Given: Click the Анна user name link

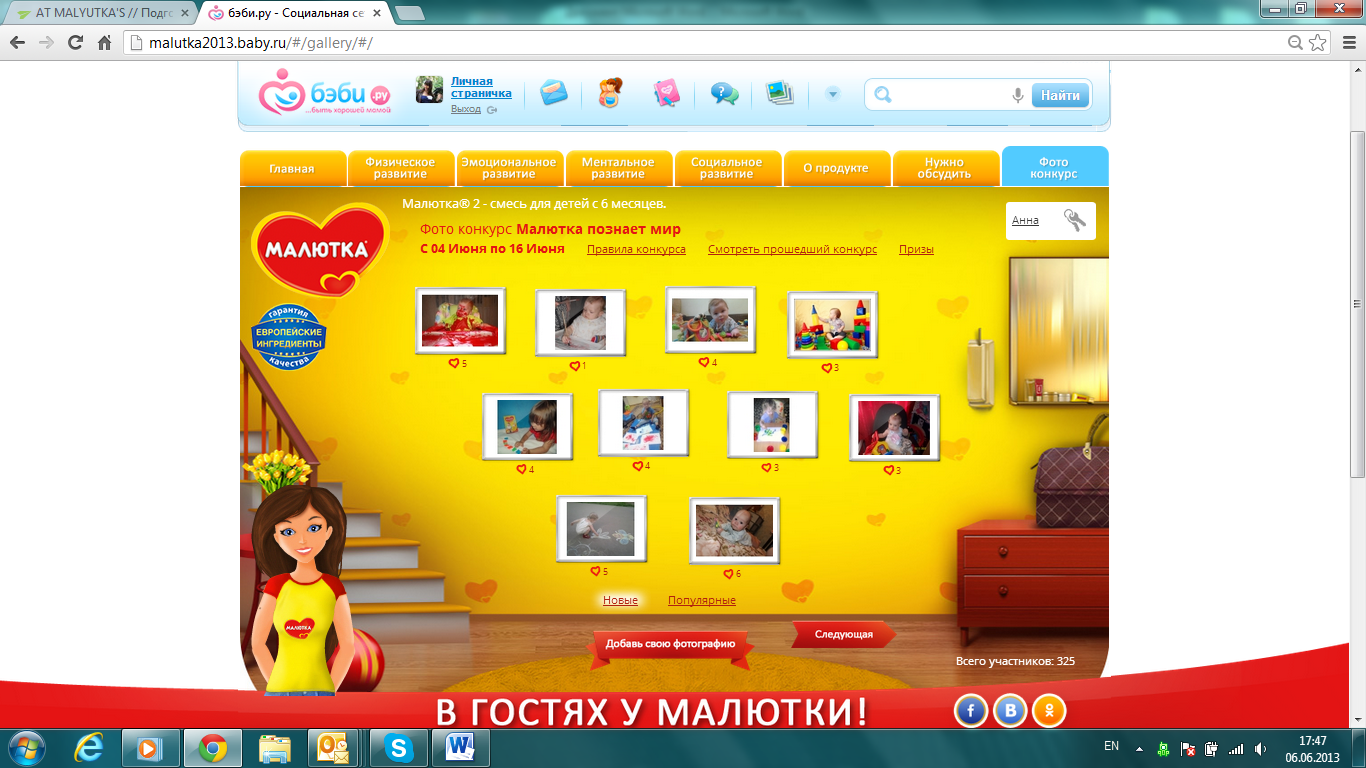Looking at the screenshot, I should (x=1025, y=220).
